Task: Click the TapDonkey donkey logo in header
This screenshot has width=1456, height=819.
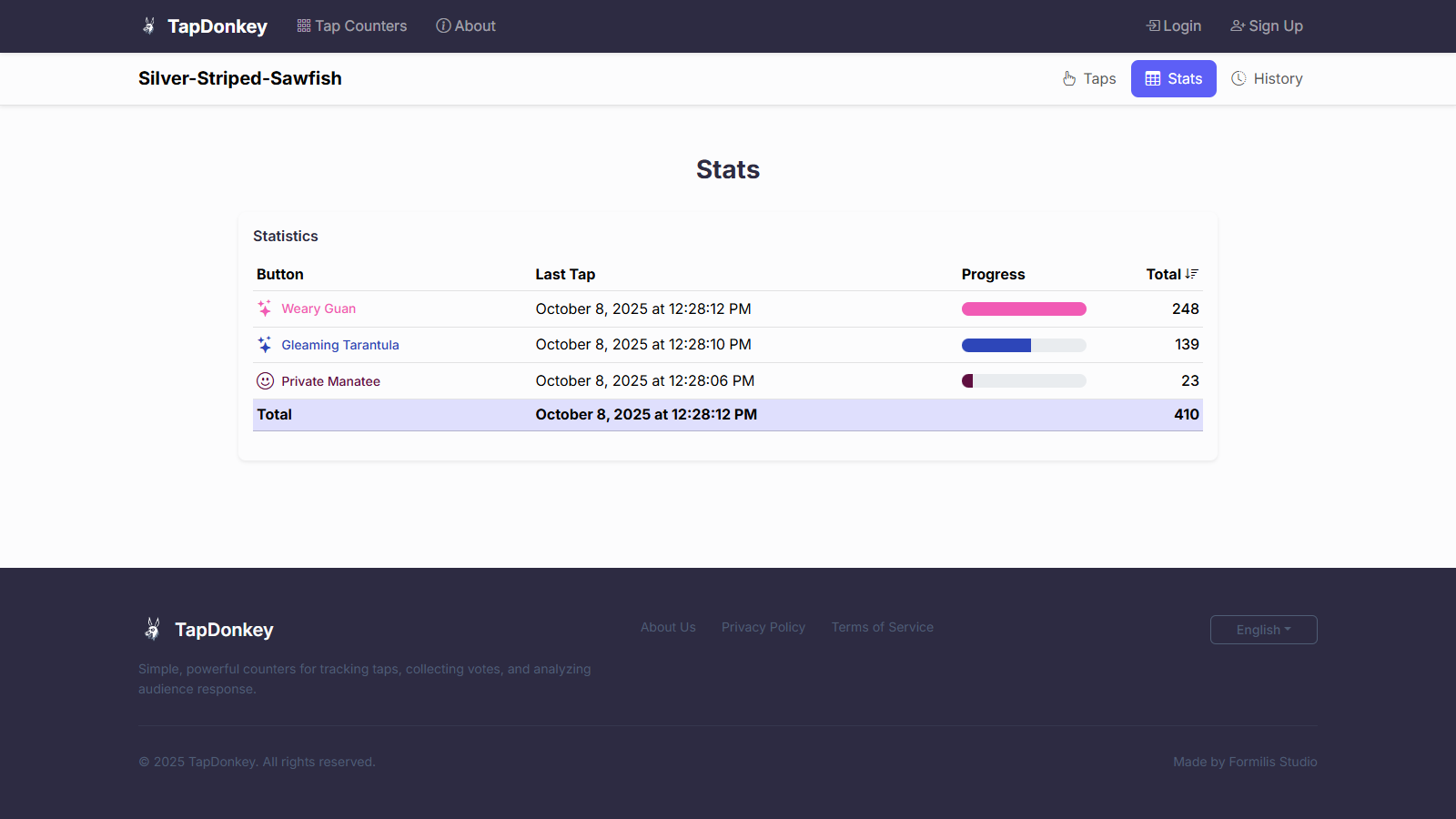Action: click(149, 25)
